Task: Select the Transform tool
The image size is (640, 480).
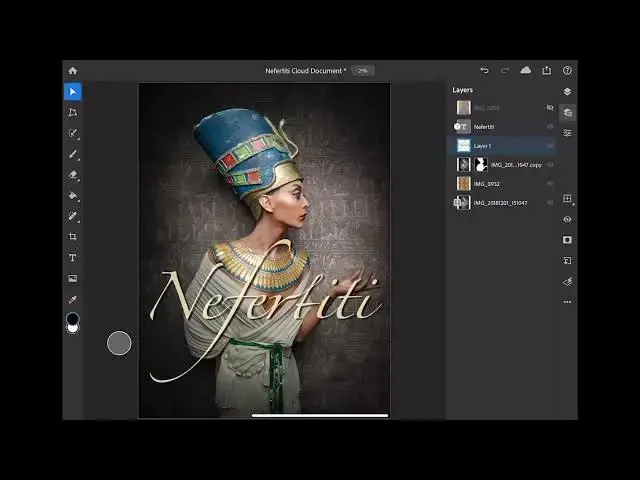Action: (x=73, y=112)
